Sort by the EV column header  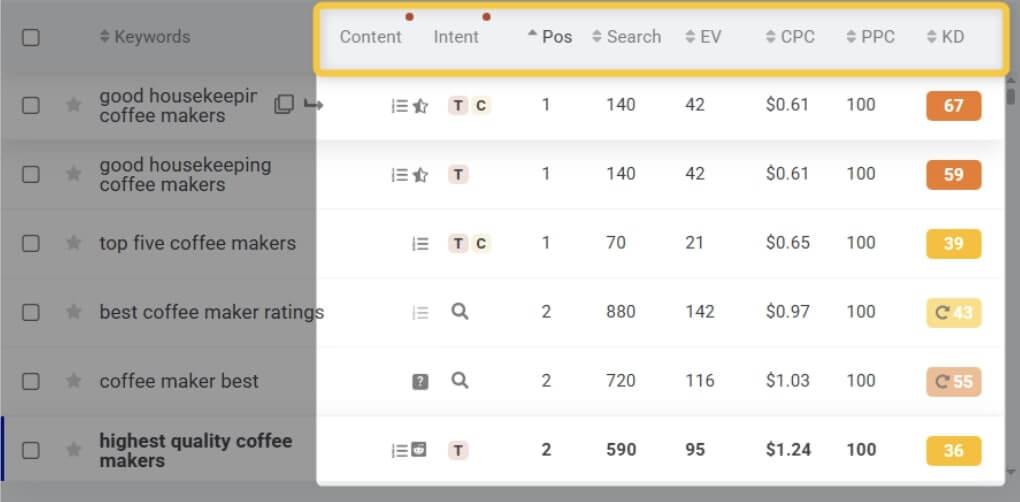click(x=703, y=37)
